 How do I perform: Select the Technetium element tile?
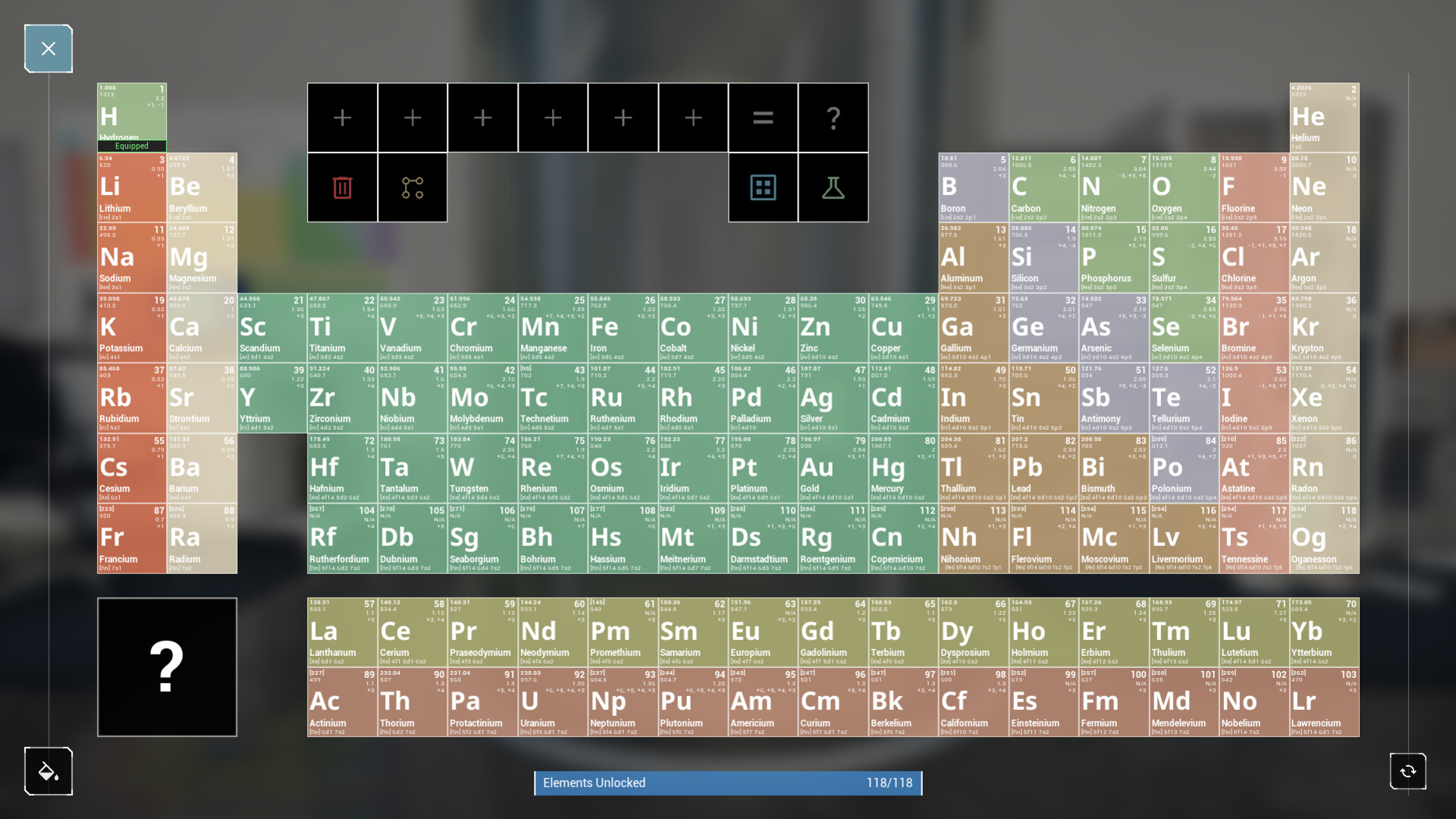click(x=551, y=398)
